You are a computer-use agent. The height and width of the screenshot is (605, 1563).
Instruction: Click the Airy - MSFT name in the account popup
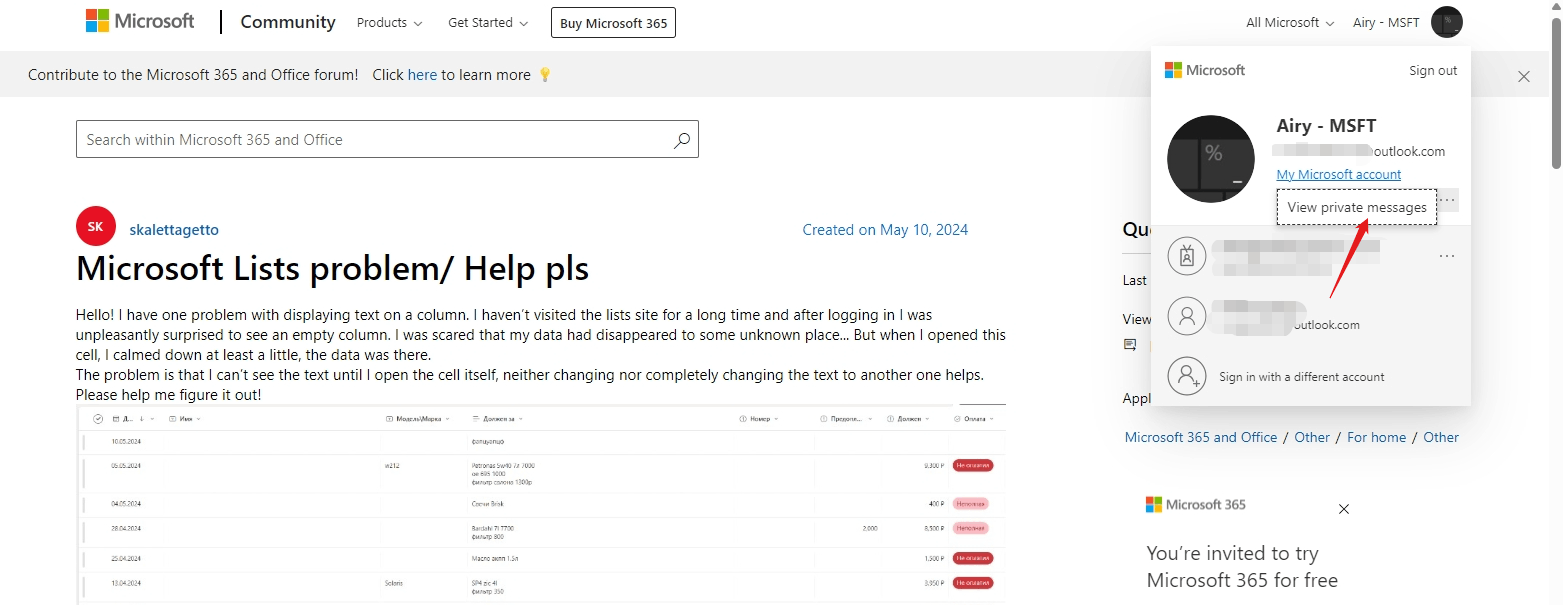(x=1326, y=126)
